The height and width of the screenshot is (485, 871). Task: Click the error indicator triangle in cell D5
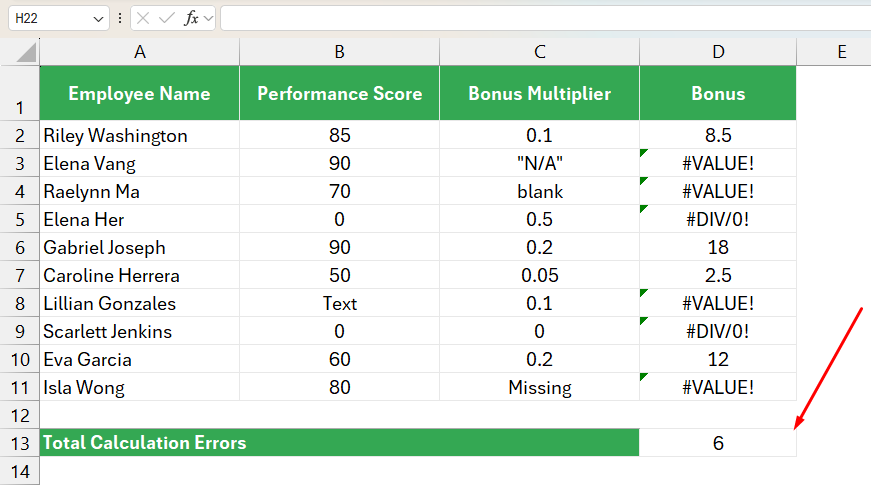(644, 209)
